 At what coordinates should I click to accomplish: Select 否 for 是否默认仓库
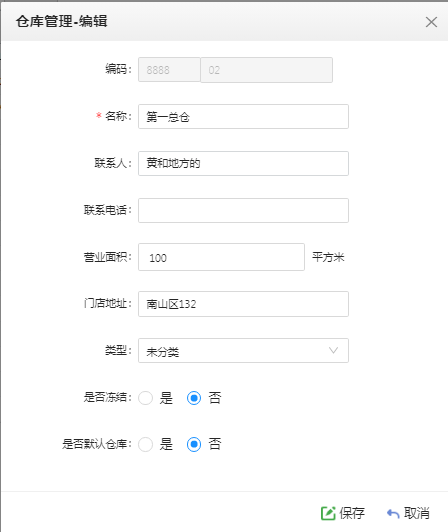tap(194, 444)
